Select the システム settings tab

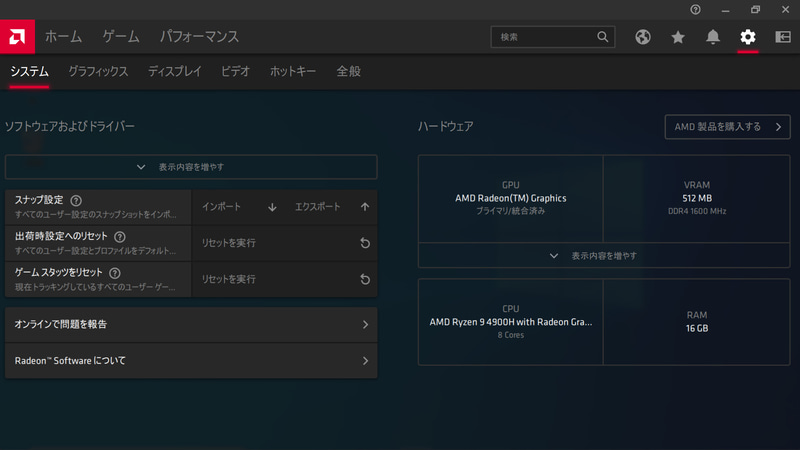point(29,71)
